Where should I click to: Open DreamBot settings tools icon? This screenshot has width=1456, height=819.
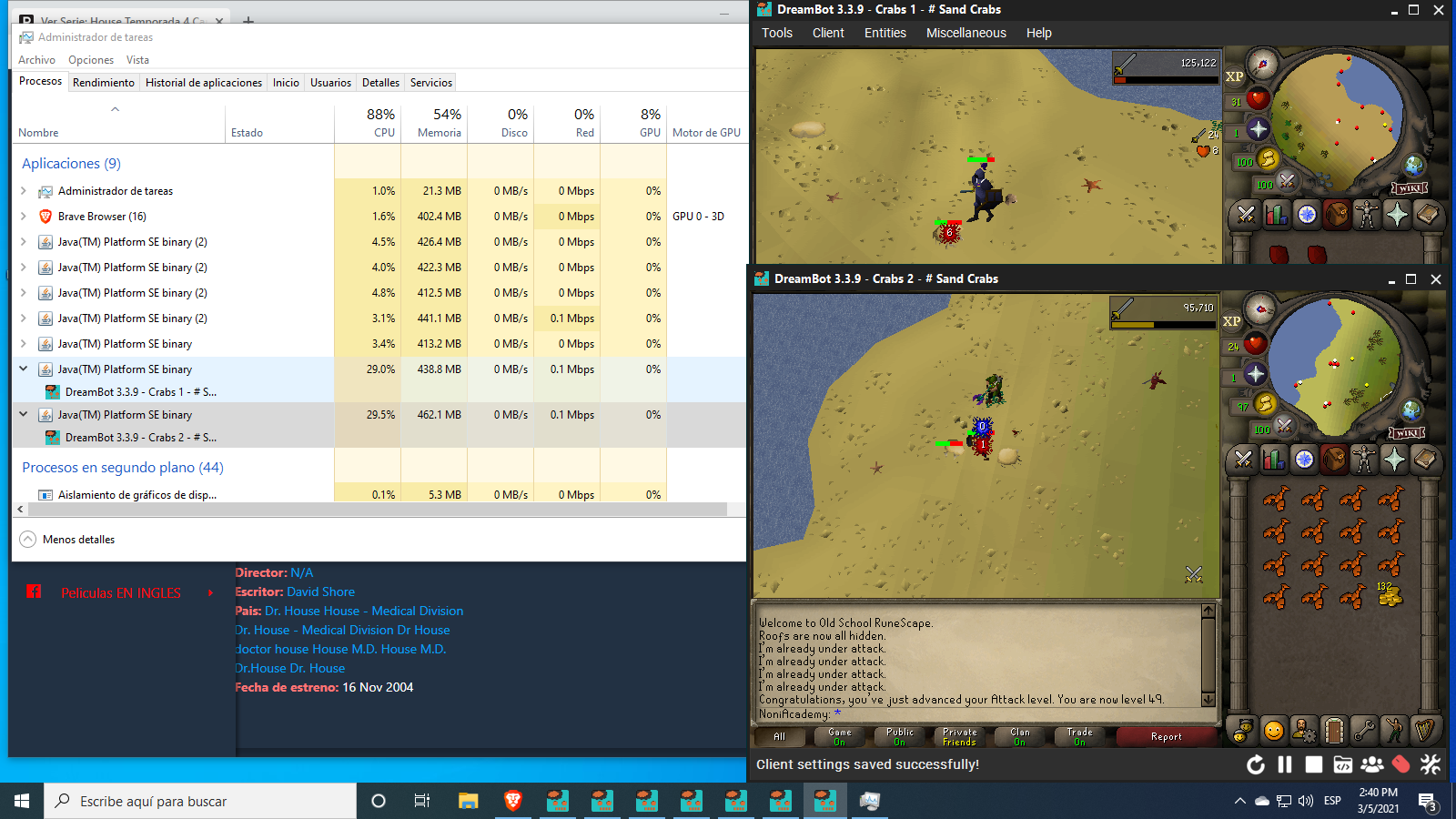point(1431,764)
